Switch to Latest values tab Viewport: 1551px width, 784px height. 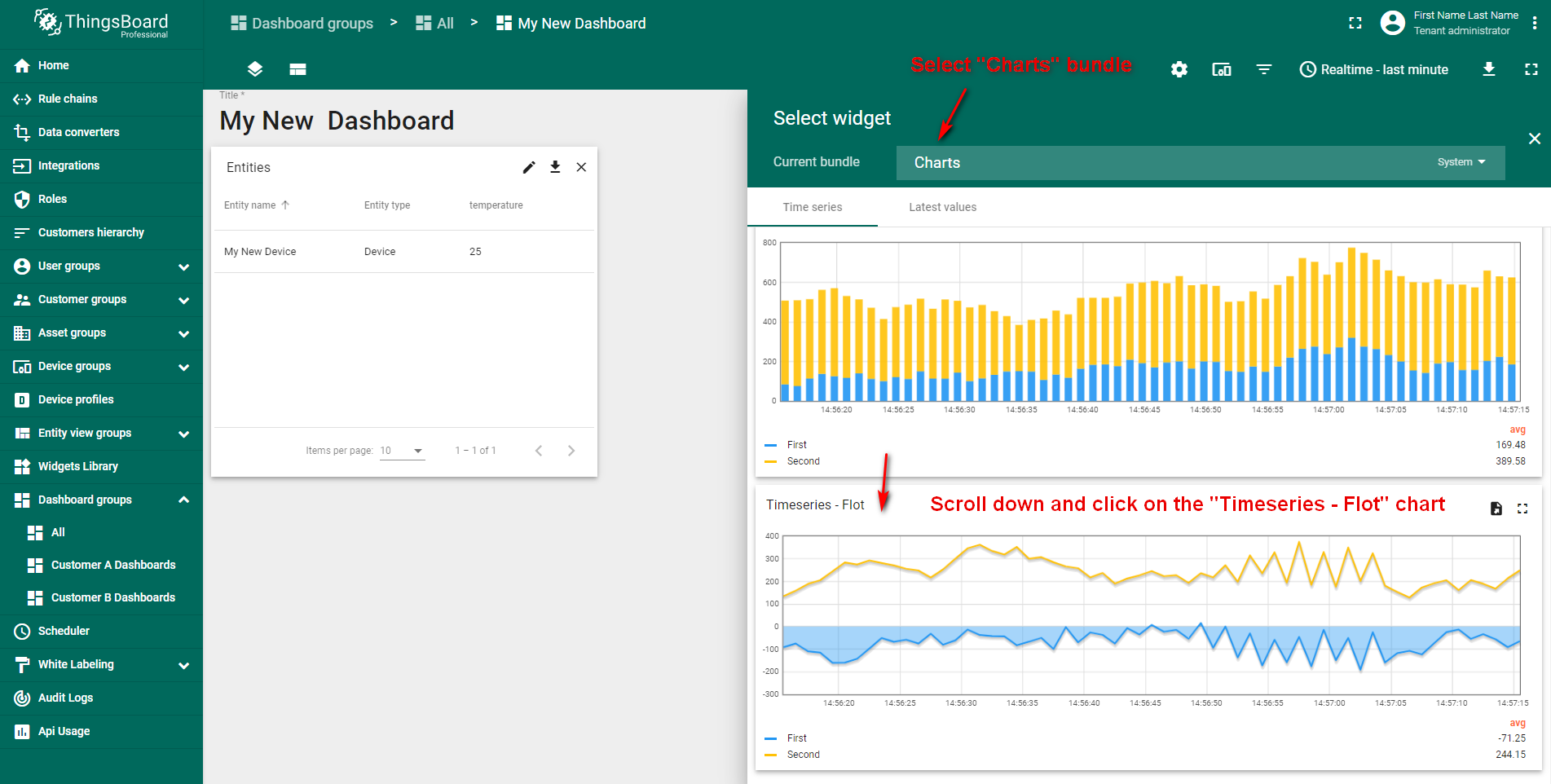click(x=943, y=207)
